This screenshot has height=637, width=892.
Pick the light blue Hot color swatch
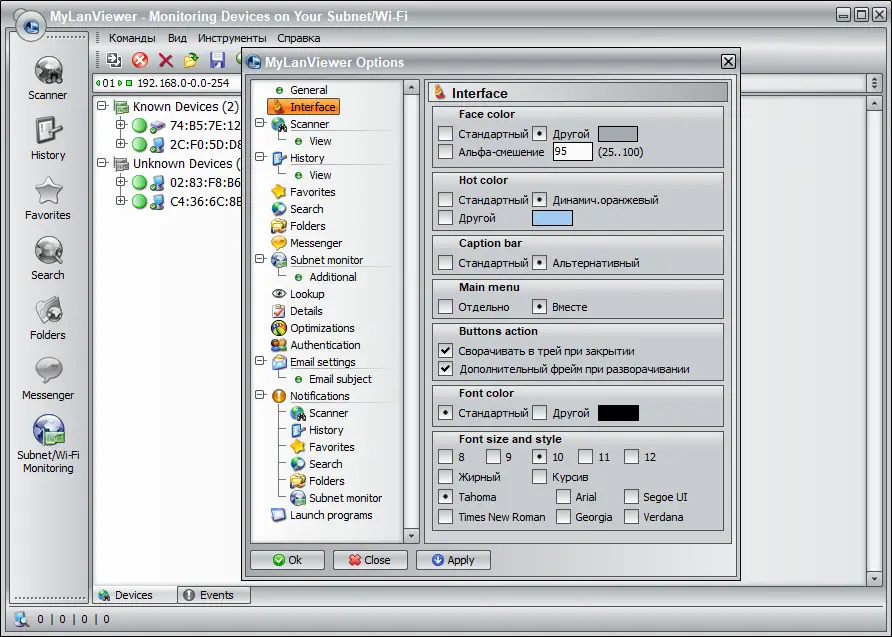[552, 218]
